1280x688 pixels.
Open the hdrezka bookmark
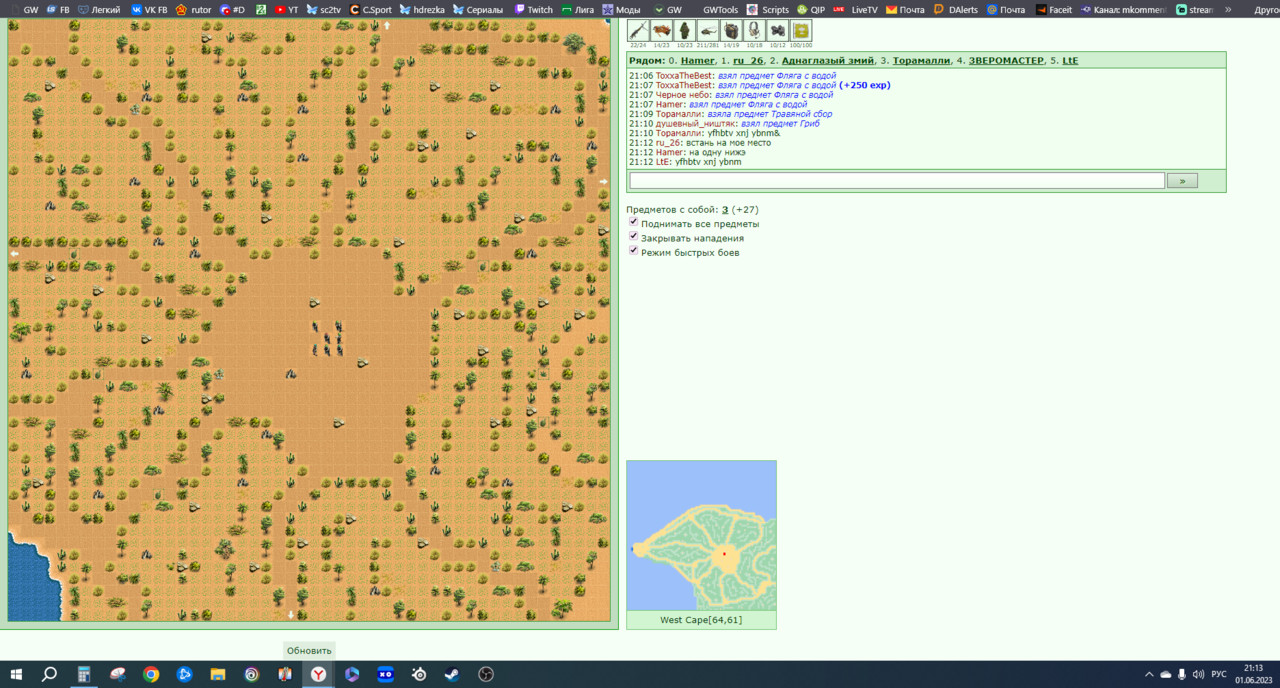coord(422,9)
